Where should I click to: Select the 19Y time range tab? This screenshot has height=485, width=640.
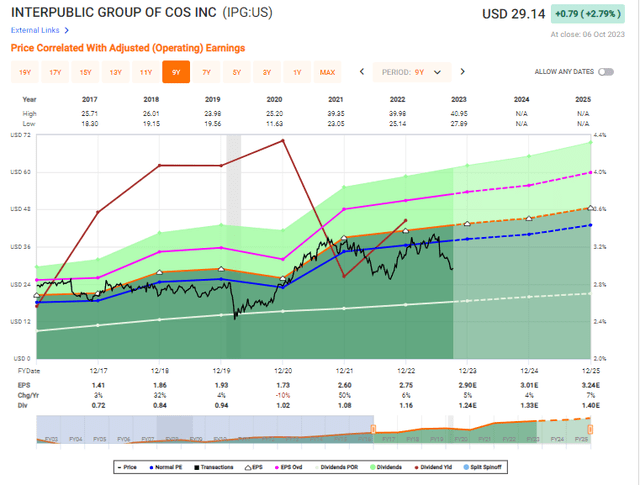point(25,72)
